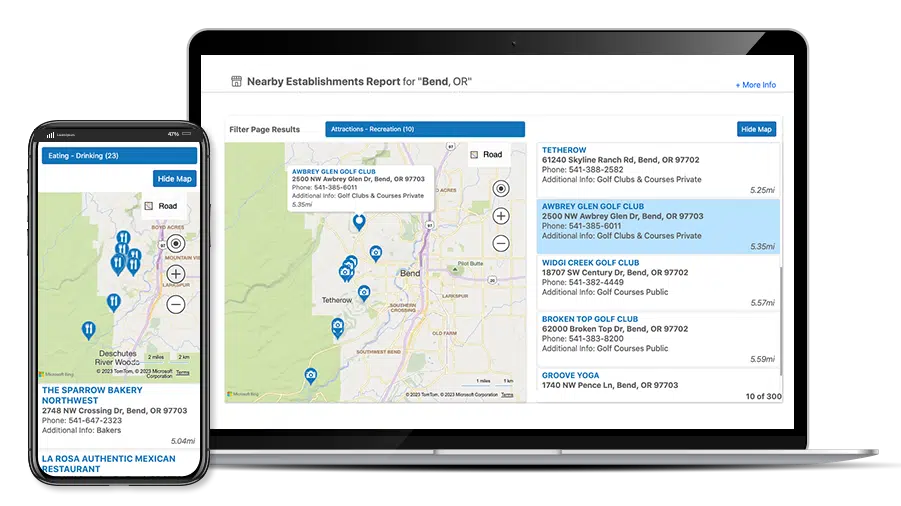The height and width of the screenshot is (506, 901).
Task: Click address 18707 SW Century Dr
Action: (615, 272)
